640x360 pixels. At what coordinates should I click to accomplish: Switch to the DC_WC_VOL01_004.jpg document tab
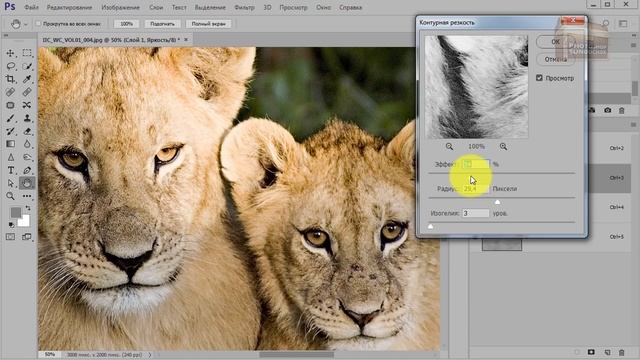(111, 40)
